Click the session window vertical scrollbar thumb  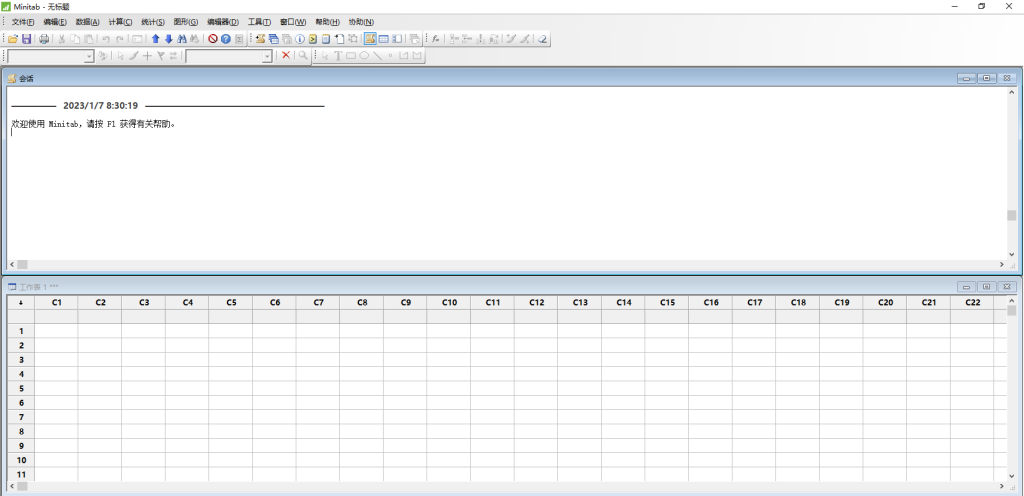(x=1011, y=215)
